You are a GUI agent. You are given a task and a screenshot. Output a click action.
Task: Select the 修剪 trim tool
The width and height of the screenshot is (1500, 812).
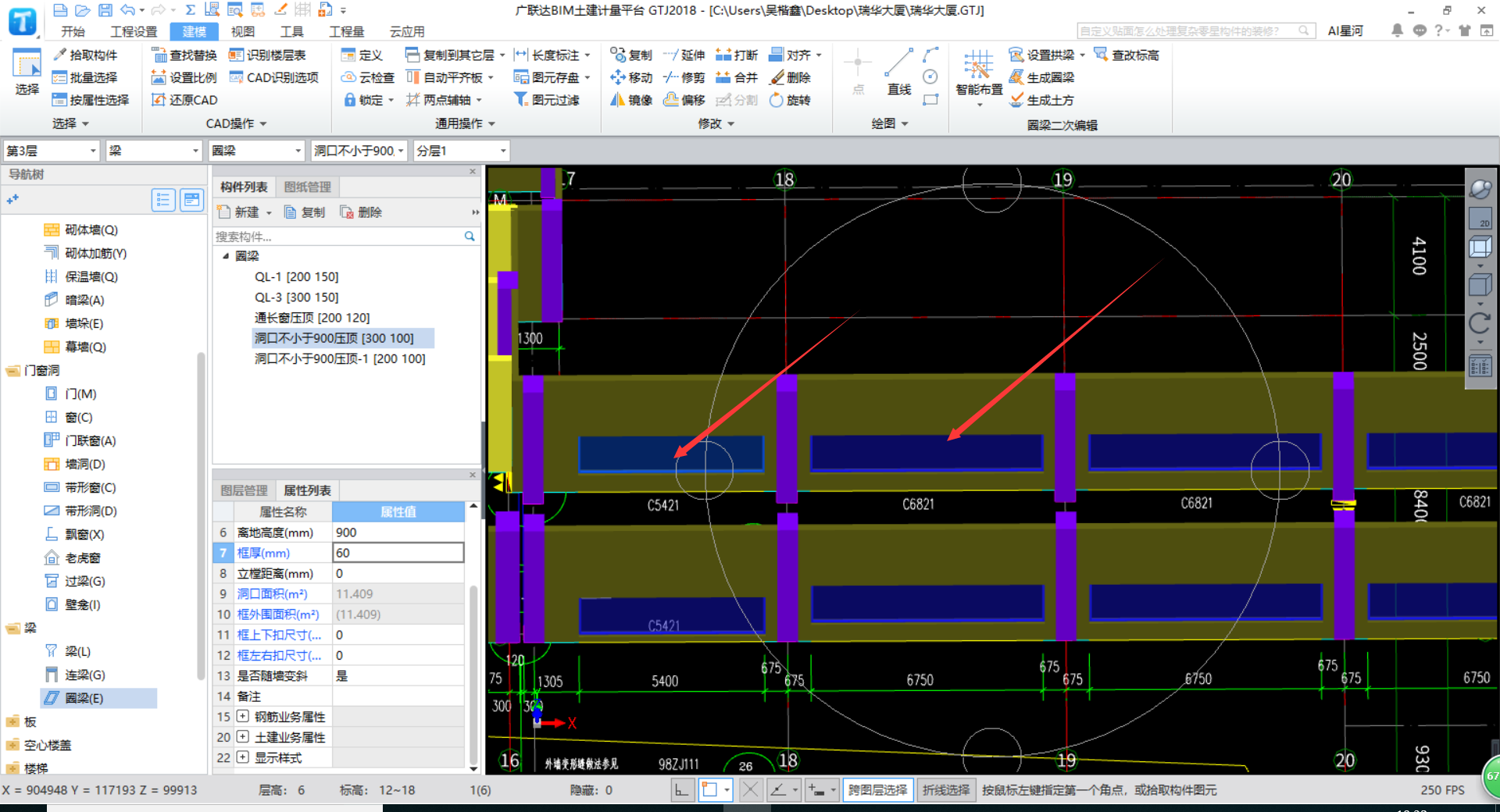click(684, 77)
